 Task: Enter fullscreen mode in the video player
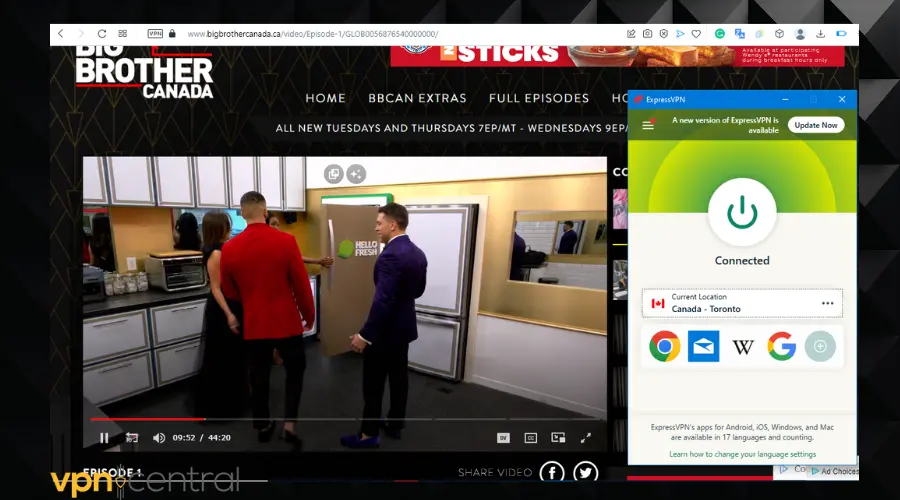(587, 437)
